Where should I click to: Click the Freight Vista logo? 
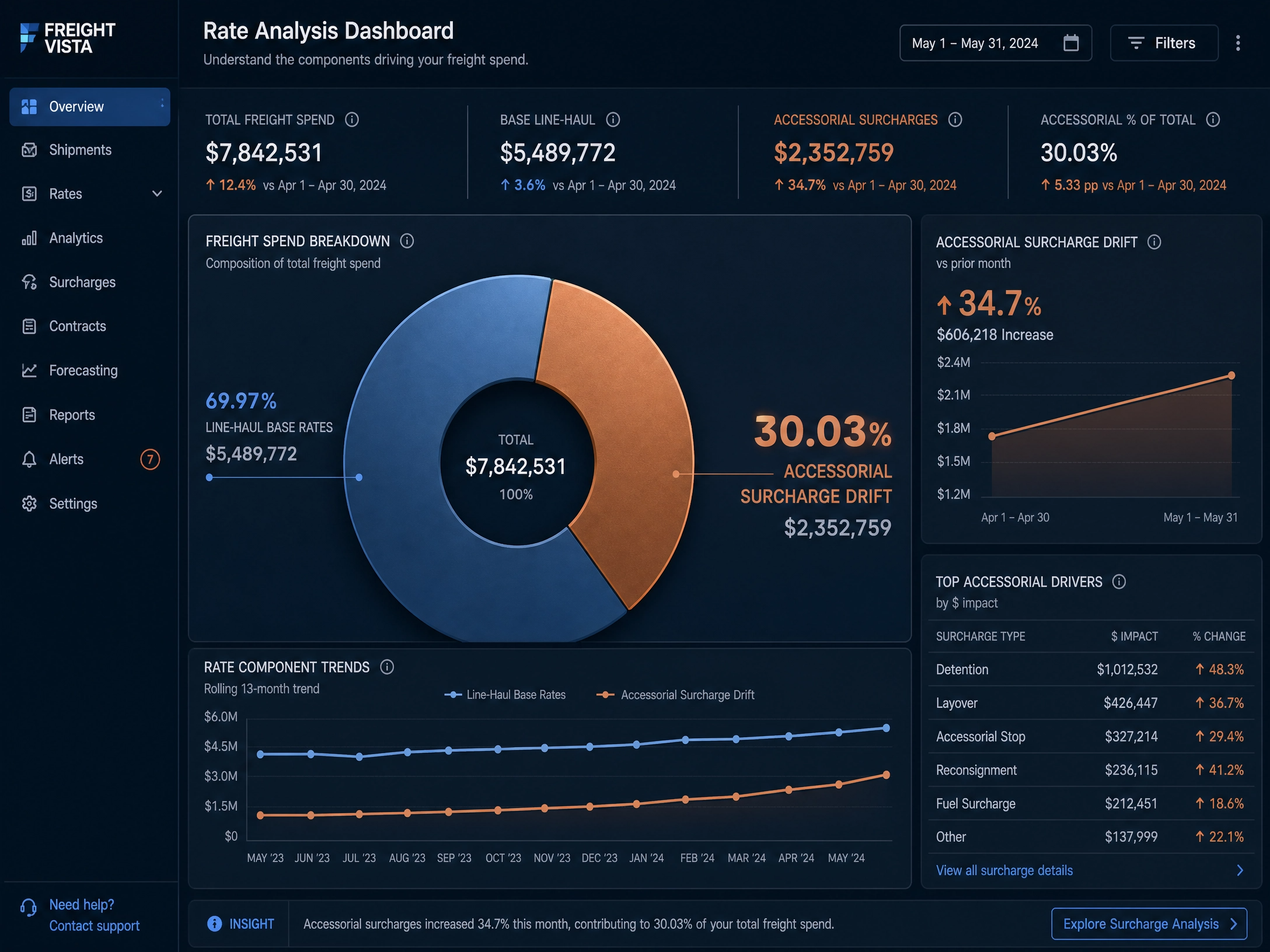click(68, 38)
